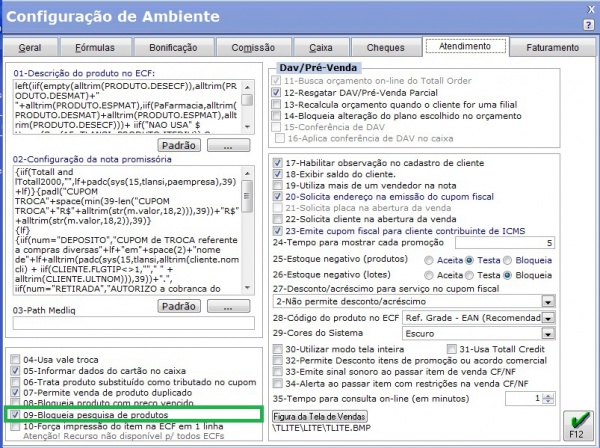
Task: Open the Faturamento tab
Action: coord(553,48)
